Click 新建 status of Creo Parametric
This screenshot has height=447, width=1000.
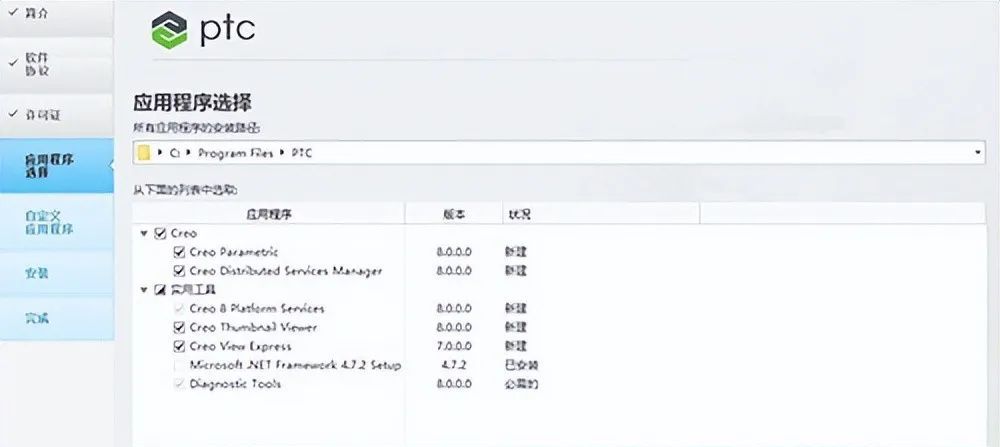pos(516,252)
